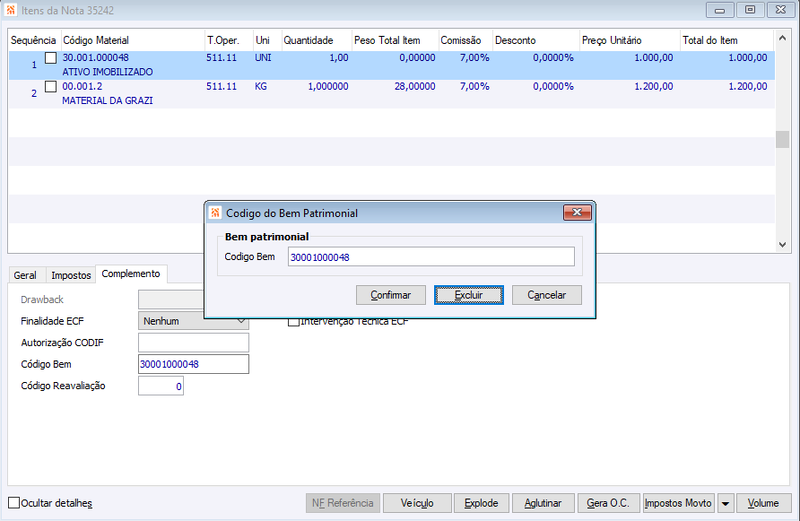The width and height of the screenshot is (800, 521).
Task: Click the 1.000,00 Total do Item cell
Action: pos(747,58)
